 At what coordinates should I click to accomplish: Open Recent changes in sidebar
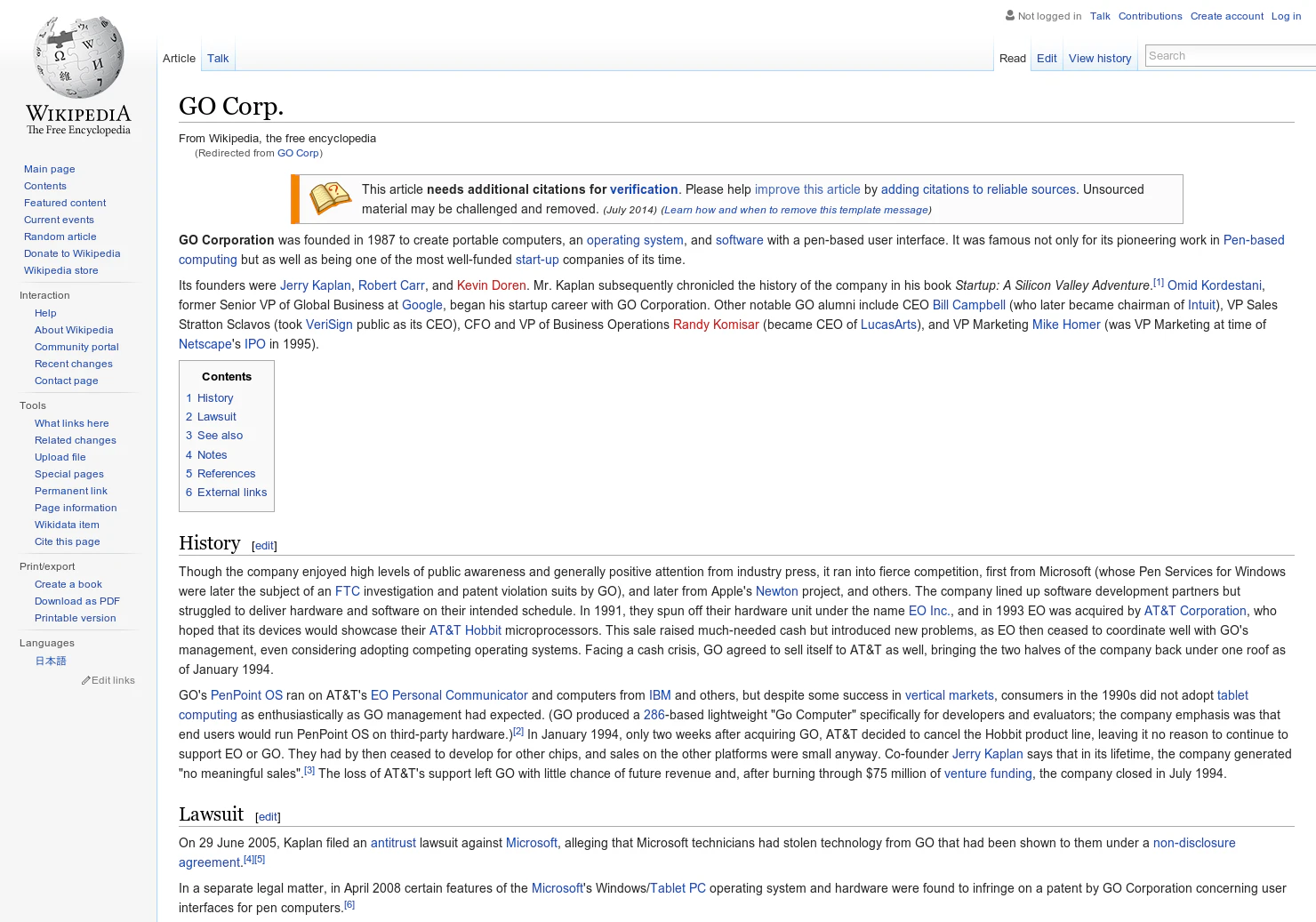pyautogui.click(x=73, y=364)
